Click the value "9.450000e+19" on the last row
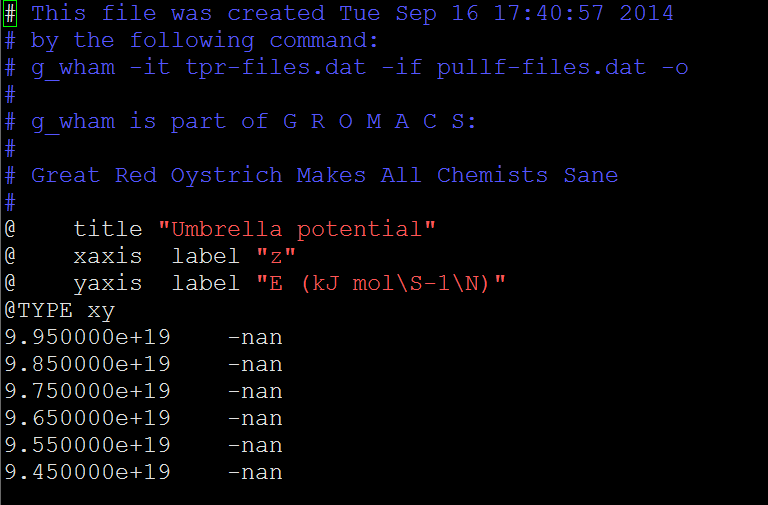The width and height of the screenshot is (768, 505). (87, 472)
